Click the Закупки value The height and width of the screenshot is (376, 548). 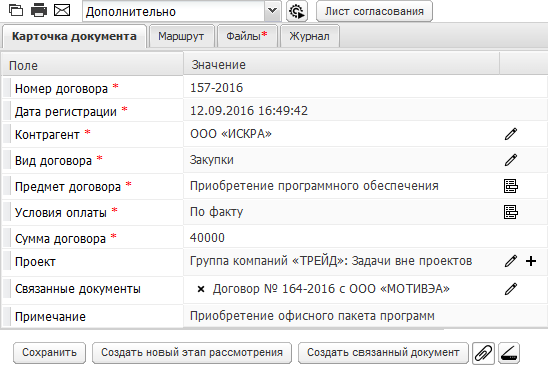[x=211, y=160]
